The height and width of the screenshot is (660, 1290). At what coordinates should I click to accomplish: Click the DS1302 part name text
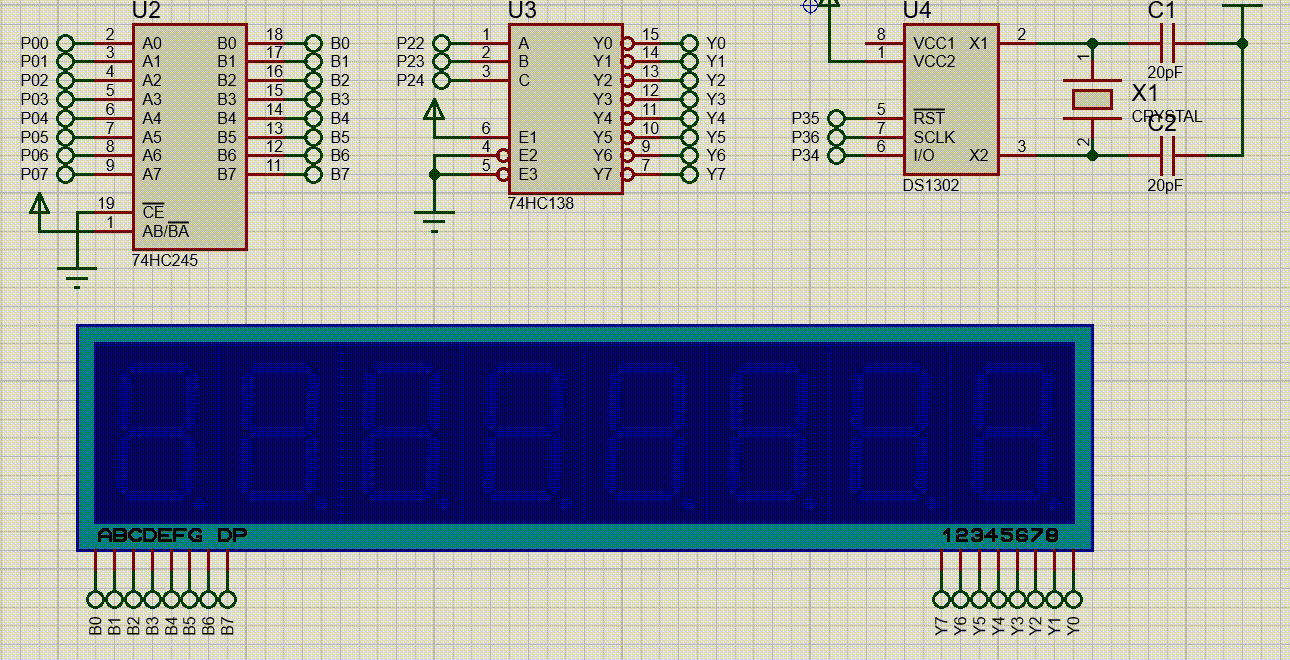[931, 185]
